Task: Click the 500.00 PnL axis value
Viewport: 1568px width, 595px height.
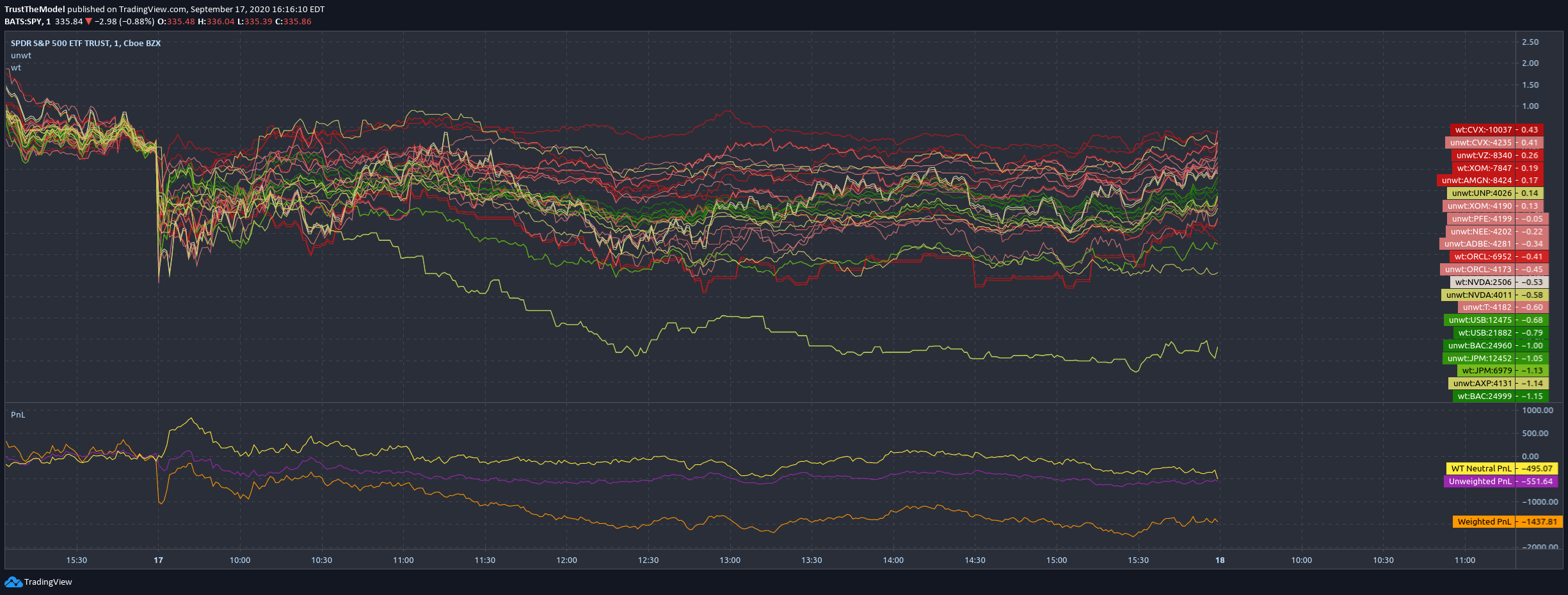Action: click(x=1535, y=433)
